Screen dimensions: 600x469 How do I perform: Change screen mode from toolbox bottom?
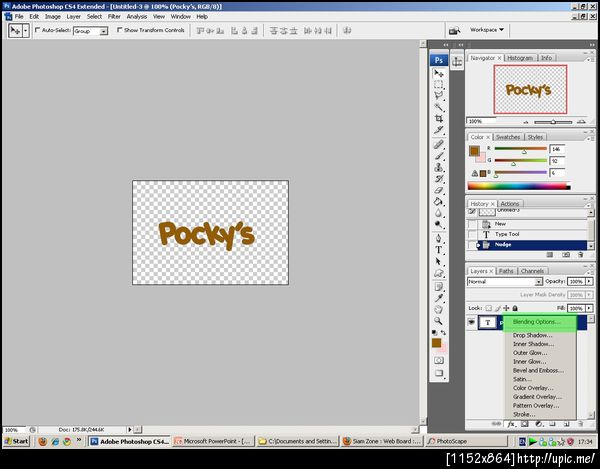(x=439, y=373)
